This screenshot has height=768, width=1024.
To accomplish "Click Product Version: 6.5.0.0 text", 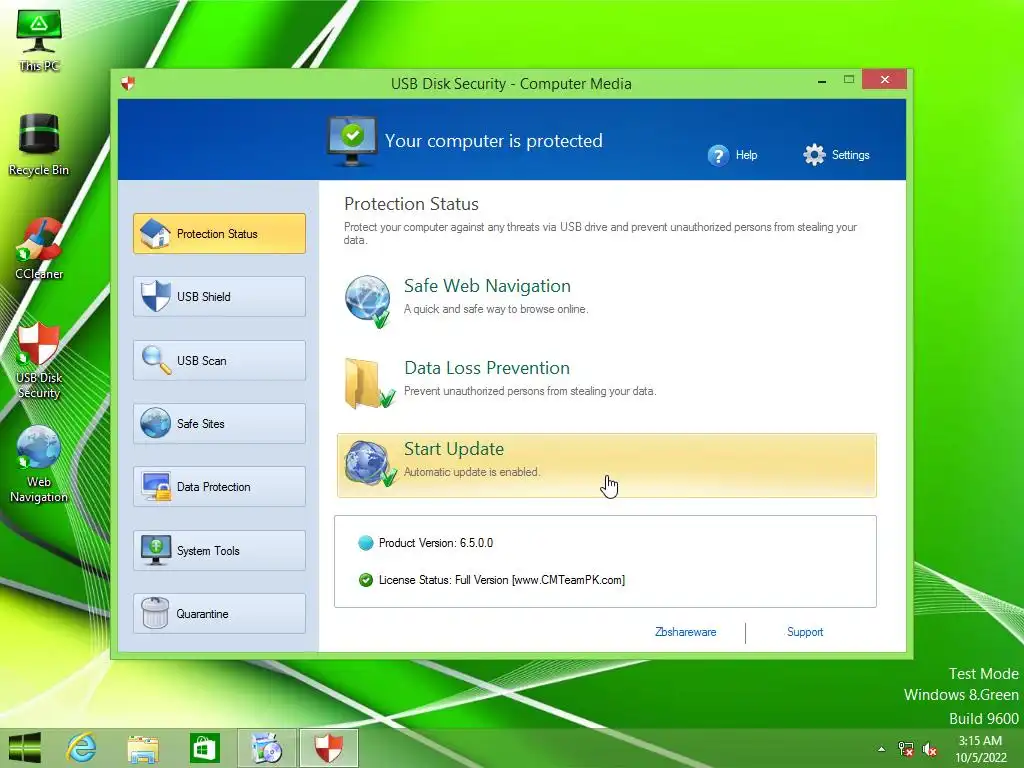I will tap(436, 543).
